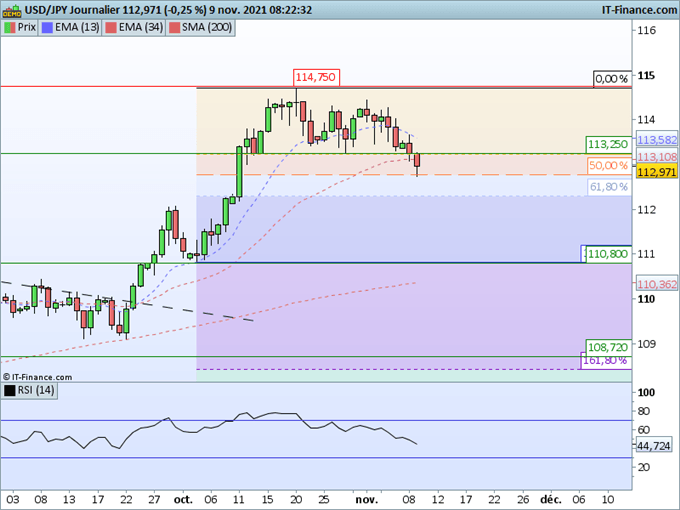Screen dimensions: 680x510
Task: Click the black RSI (14) color swatch
Action: click(x=10, y=390)
